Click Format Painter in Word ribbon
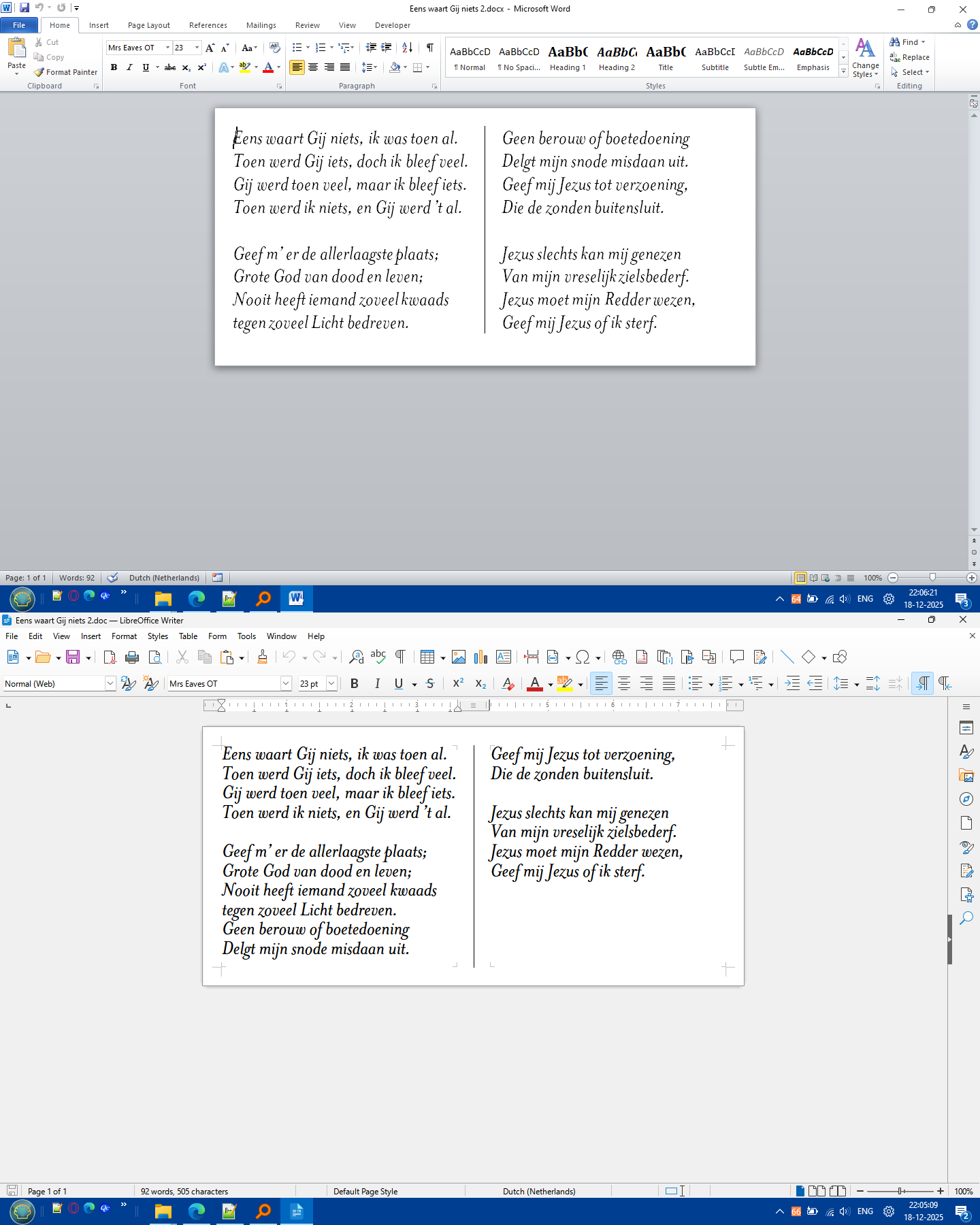This screenshot has height=1225, width=980. coord(66,72)
